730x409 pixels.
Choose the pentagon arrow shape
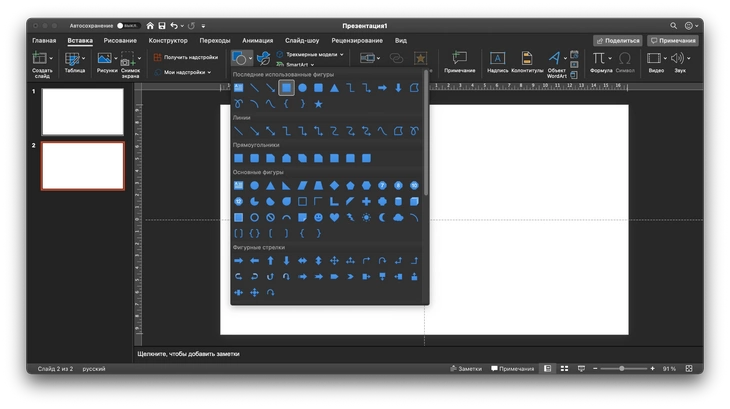(334, 276)
